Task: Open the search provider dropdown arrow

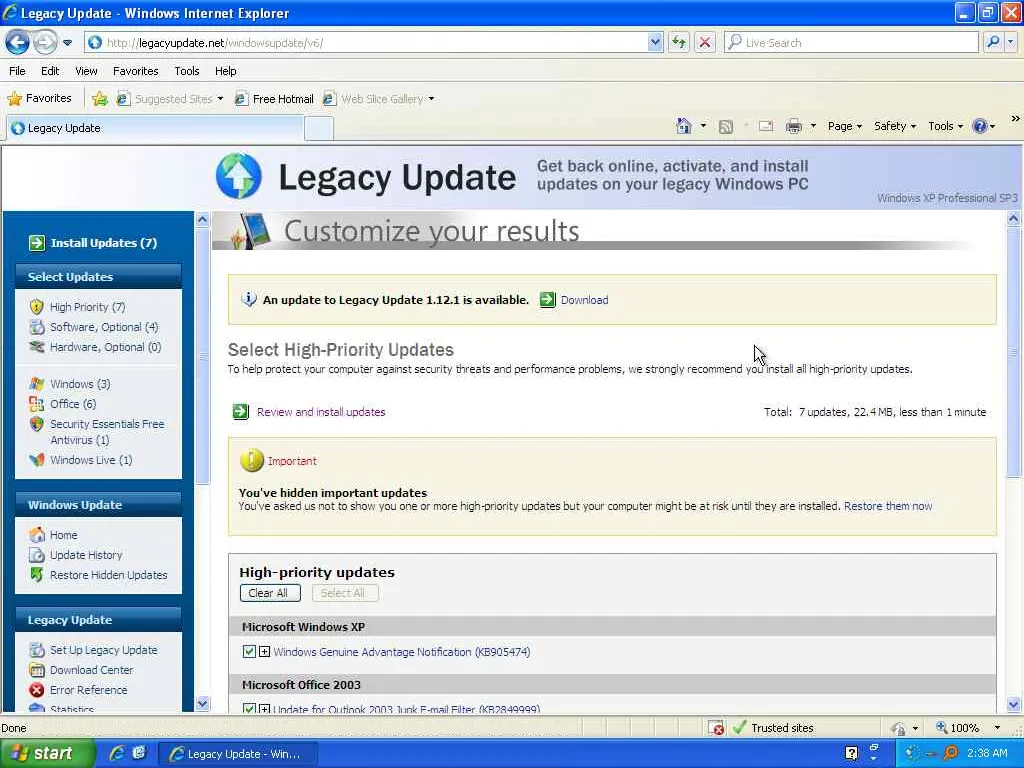Action: (1010, 42)
